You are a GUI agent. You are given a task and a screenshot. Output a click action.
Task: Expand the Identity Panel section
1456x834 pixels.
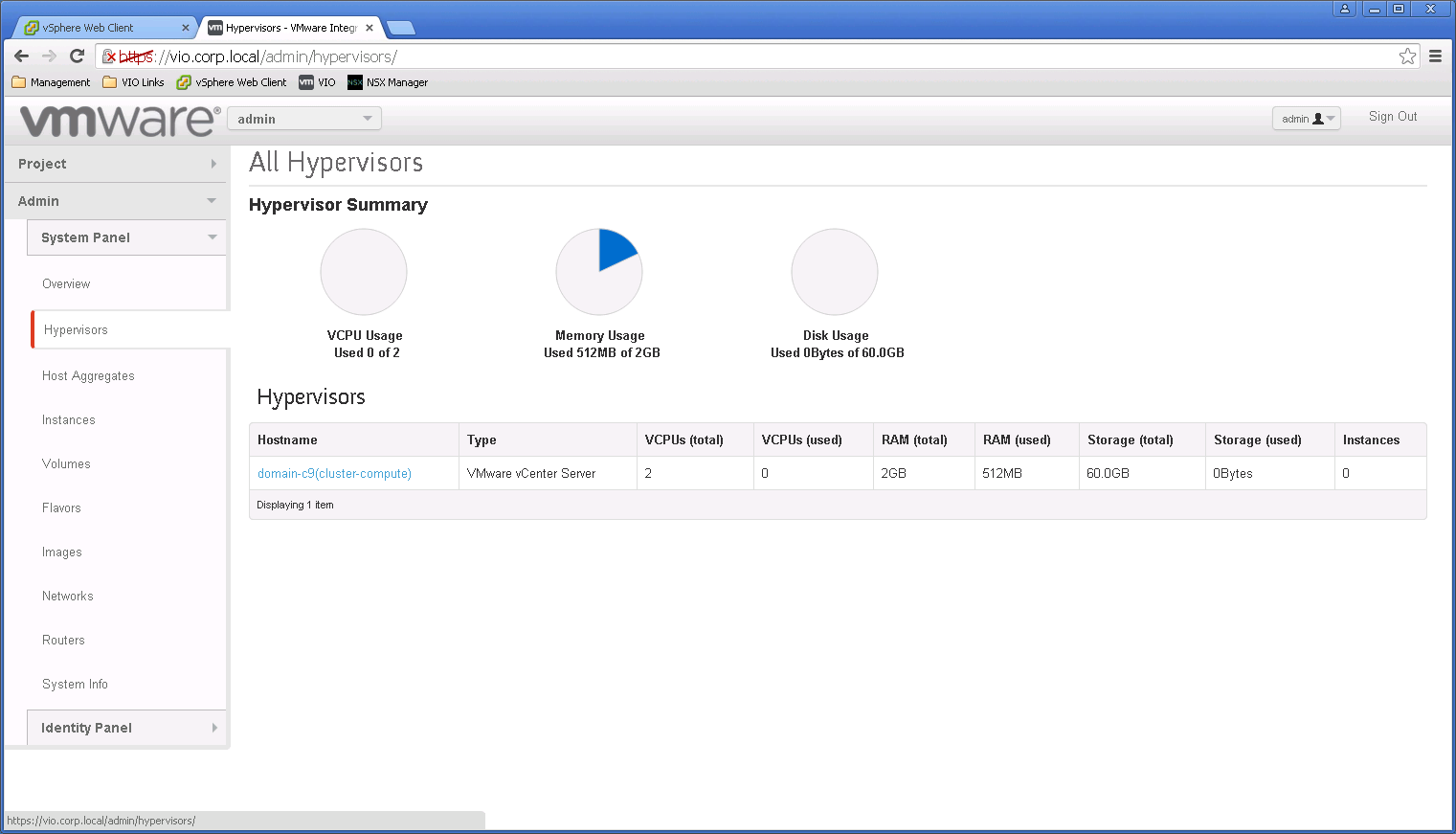(126, 728)
